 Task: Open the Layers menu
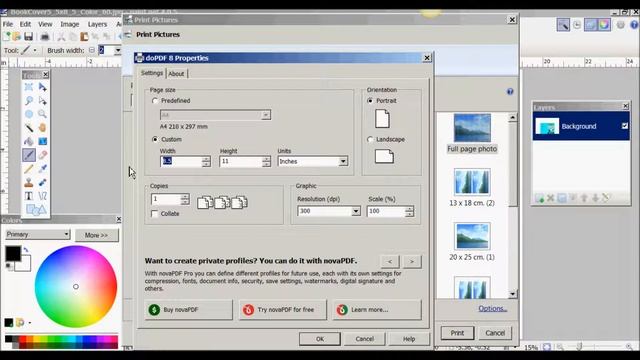pyautogui.click(x=97, y=24)
